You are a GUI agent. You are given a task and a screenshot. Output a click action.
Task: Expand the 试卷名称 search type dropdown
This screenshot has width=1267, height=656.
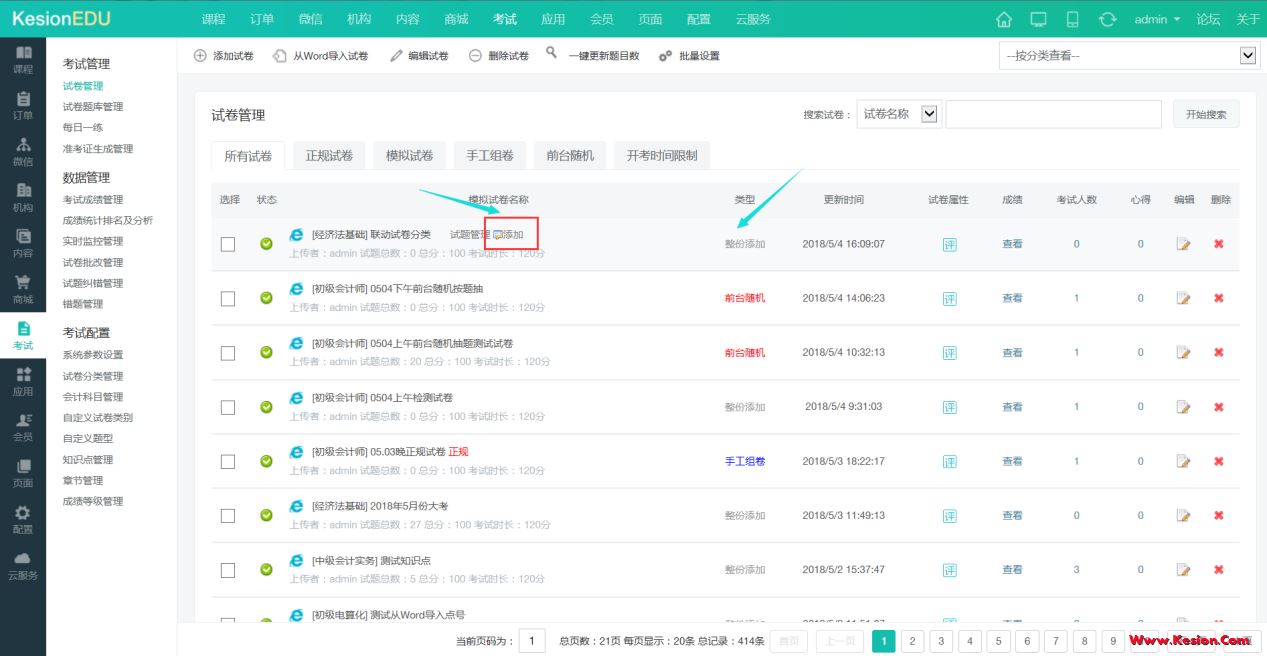click(898, 114)
